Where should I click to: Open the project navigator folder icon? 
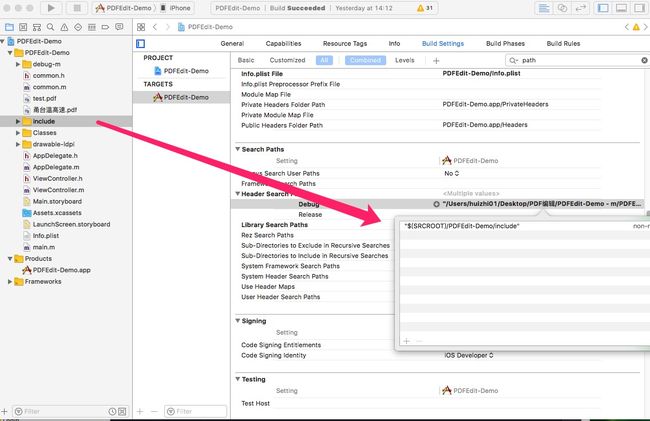[x=9, y=27]
